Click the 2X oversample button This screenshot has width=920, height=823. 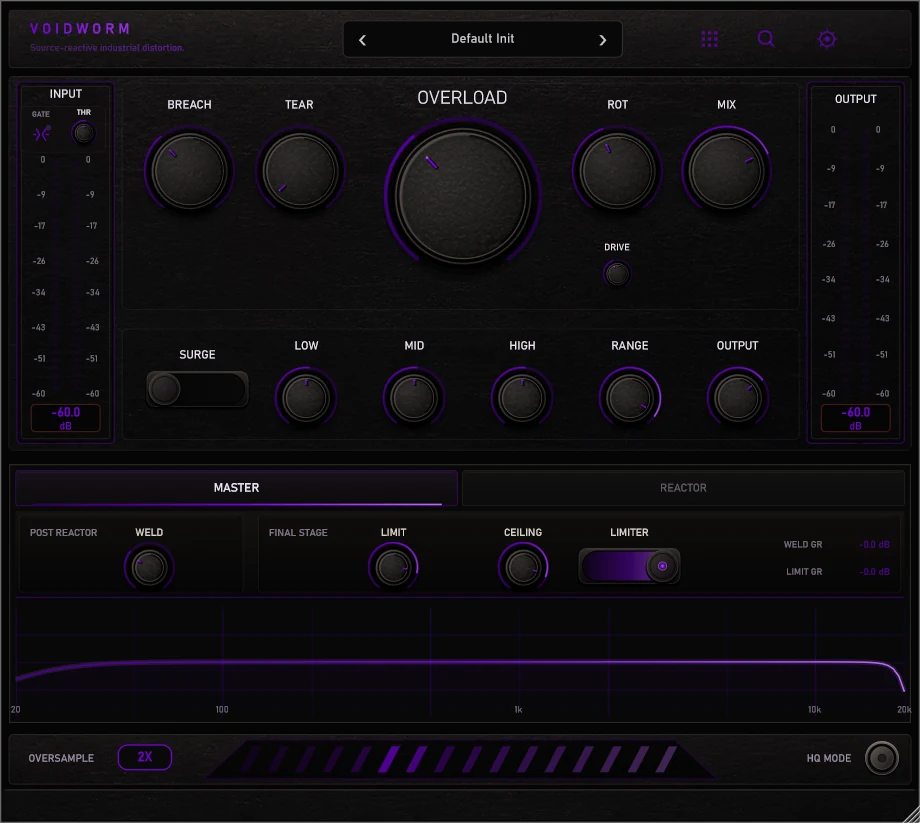pos(145,757)
